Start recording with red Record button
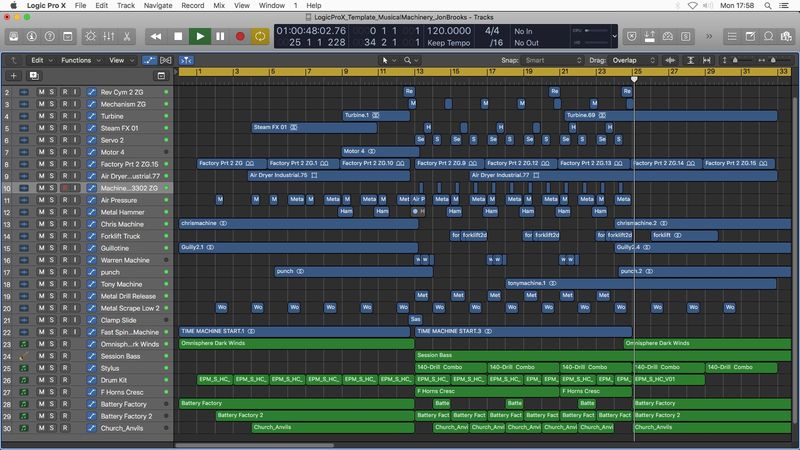The height and width of the screenshot is (450, 800). [x=240, y=36]
